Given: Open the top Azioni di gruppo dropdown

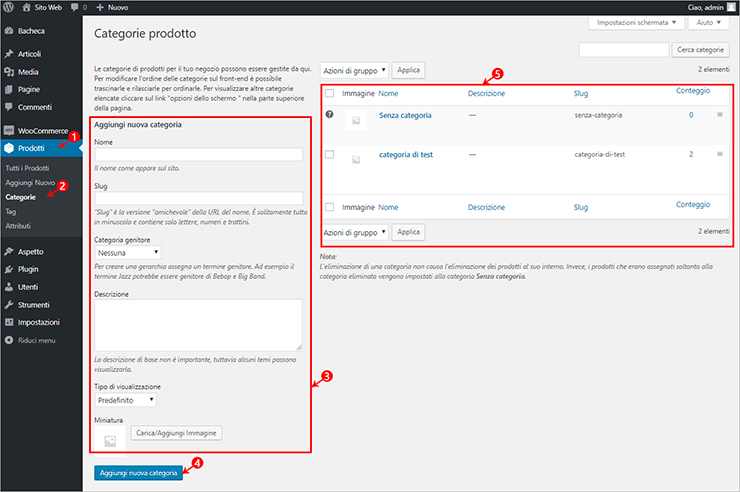Looking at the screenshot, I should (354, 70).
